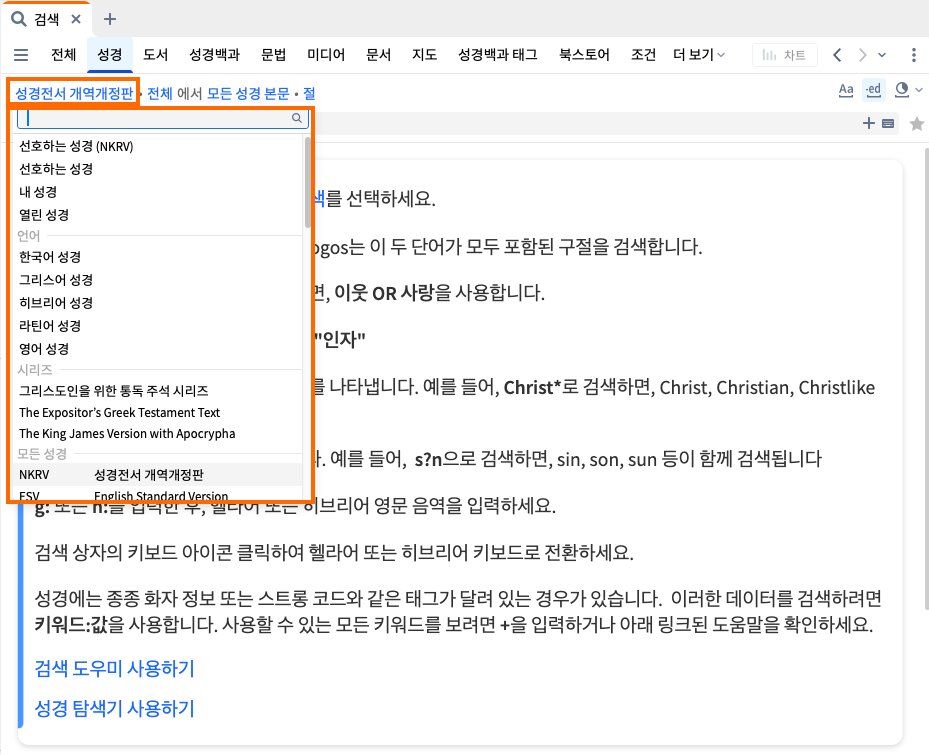Open the hamburger panel menu
Viewport: 929px width, 755px height.
[x=21, y=55]
